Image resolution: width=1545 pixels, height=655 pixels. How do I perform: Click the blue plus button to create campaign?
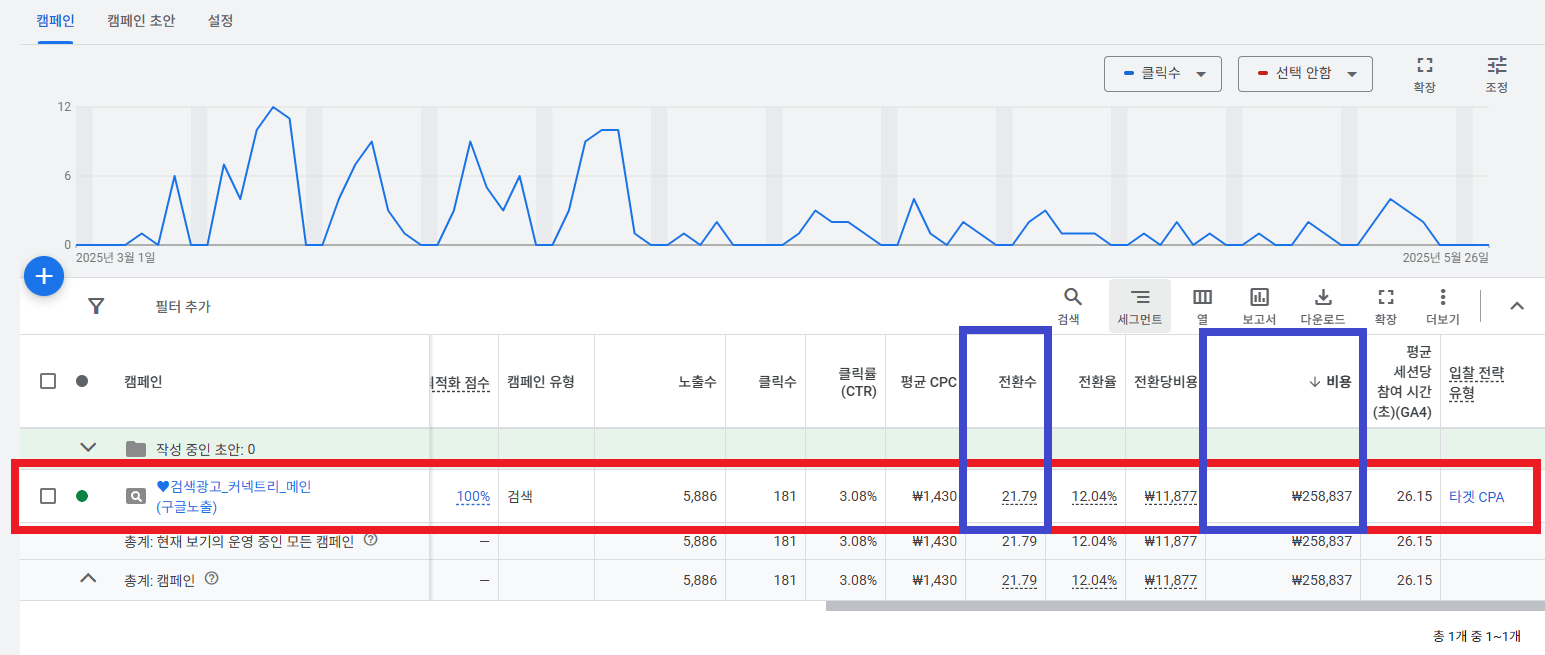[x=43, y=276]
